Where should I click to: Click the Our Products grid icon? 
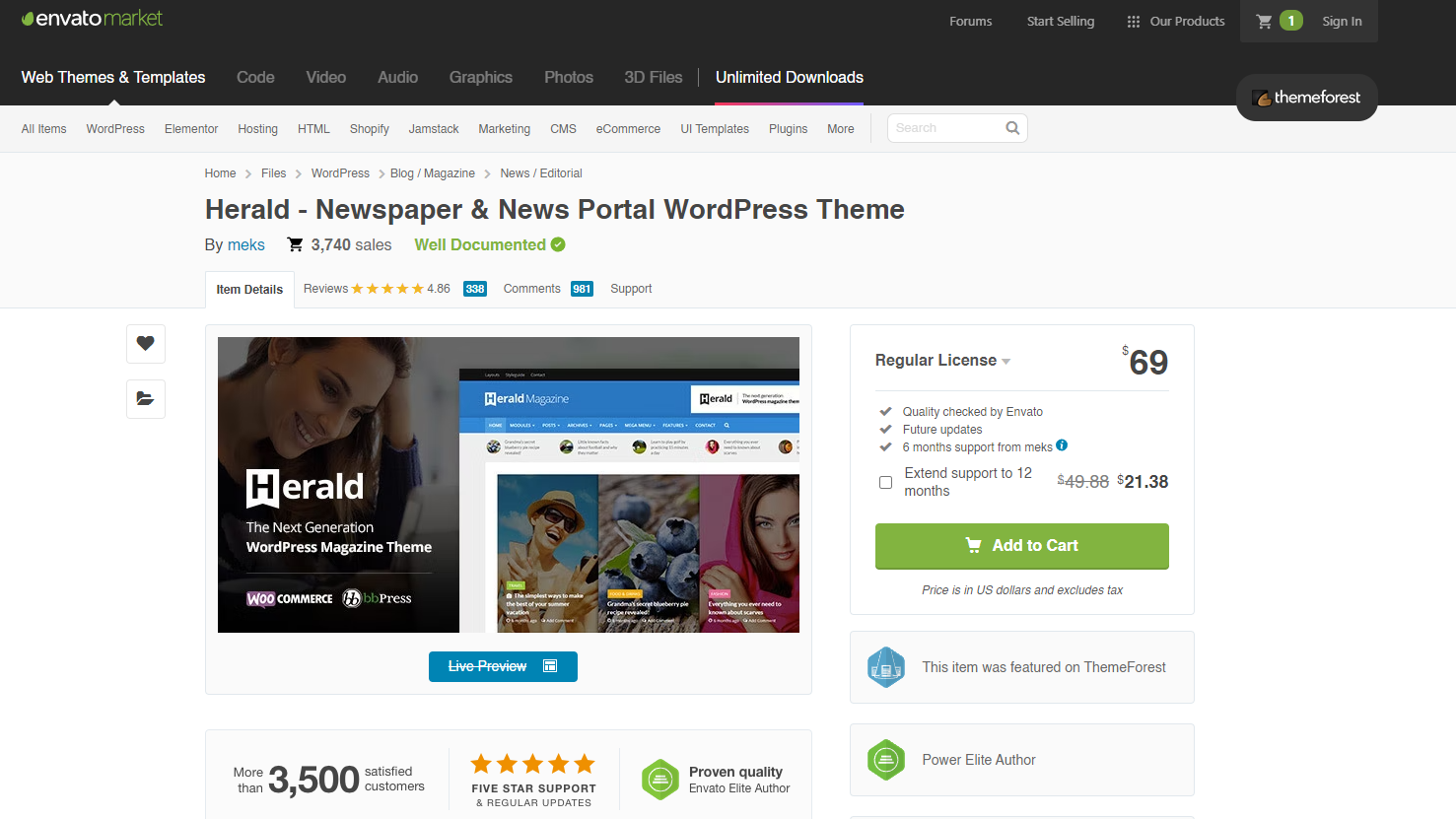point(1134,22)
